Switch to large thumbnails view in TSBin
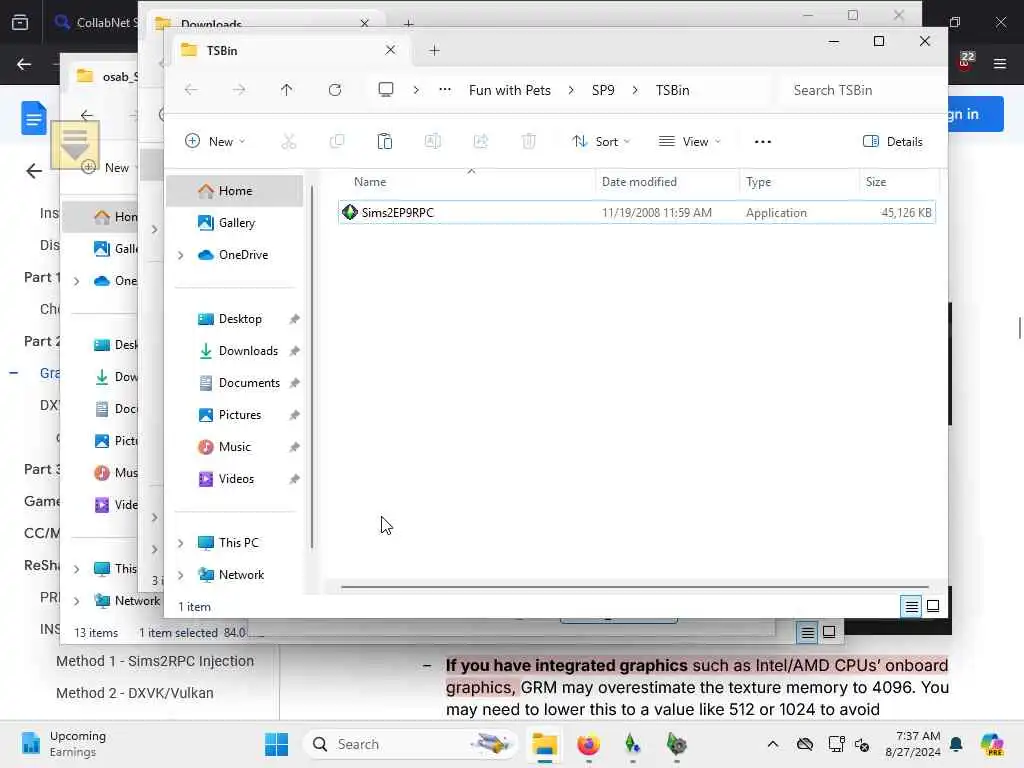The width and height of the screenshot is (1024, 768). pos(933,607)
